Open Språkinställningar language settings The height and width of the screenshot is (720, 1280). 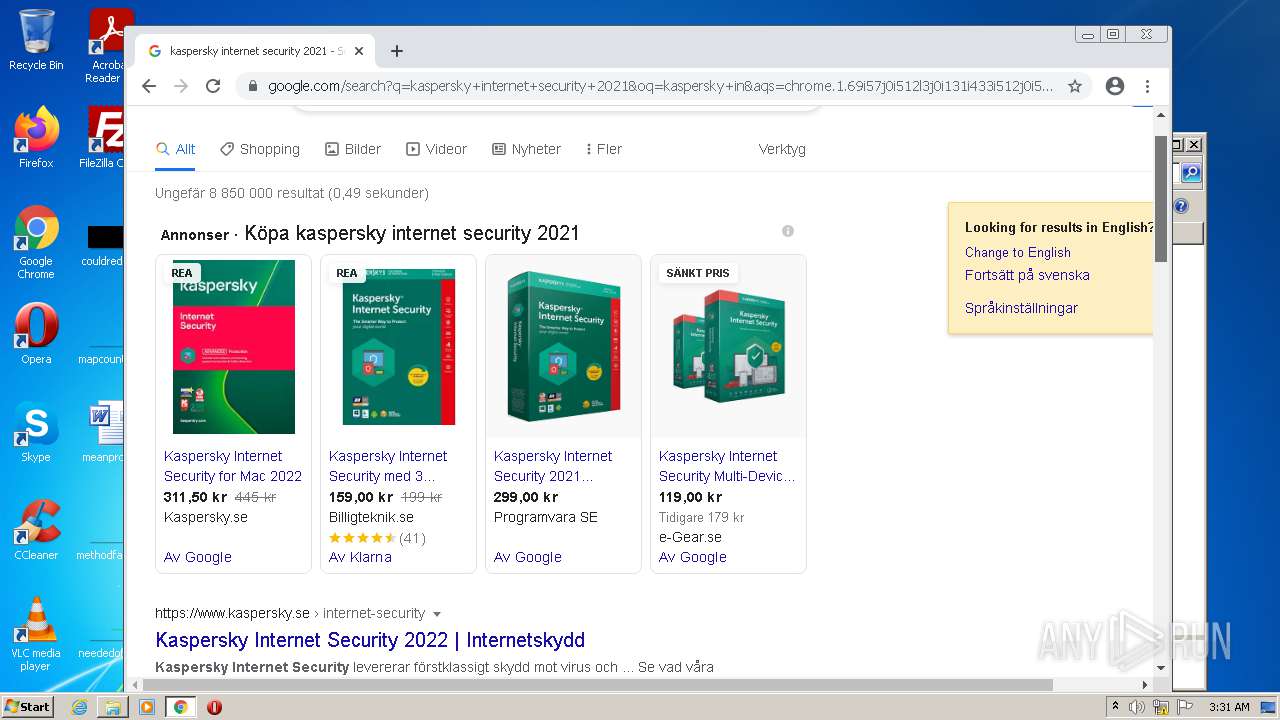(x=1021, y=308)
